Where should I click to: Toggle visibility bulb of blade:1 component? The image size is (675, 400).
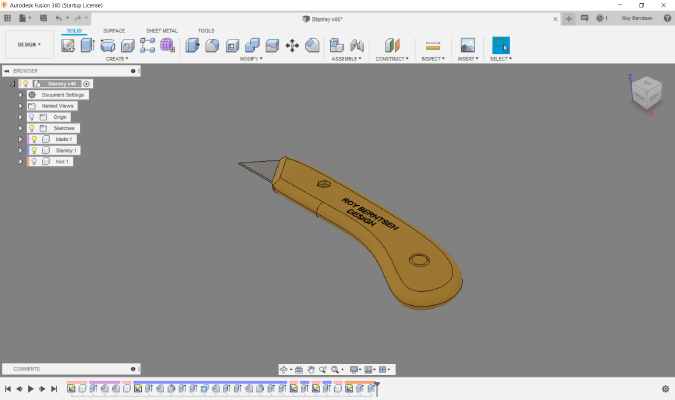[34, 139]
